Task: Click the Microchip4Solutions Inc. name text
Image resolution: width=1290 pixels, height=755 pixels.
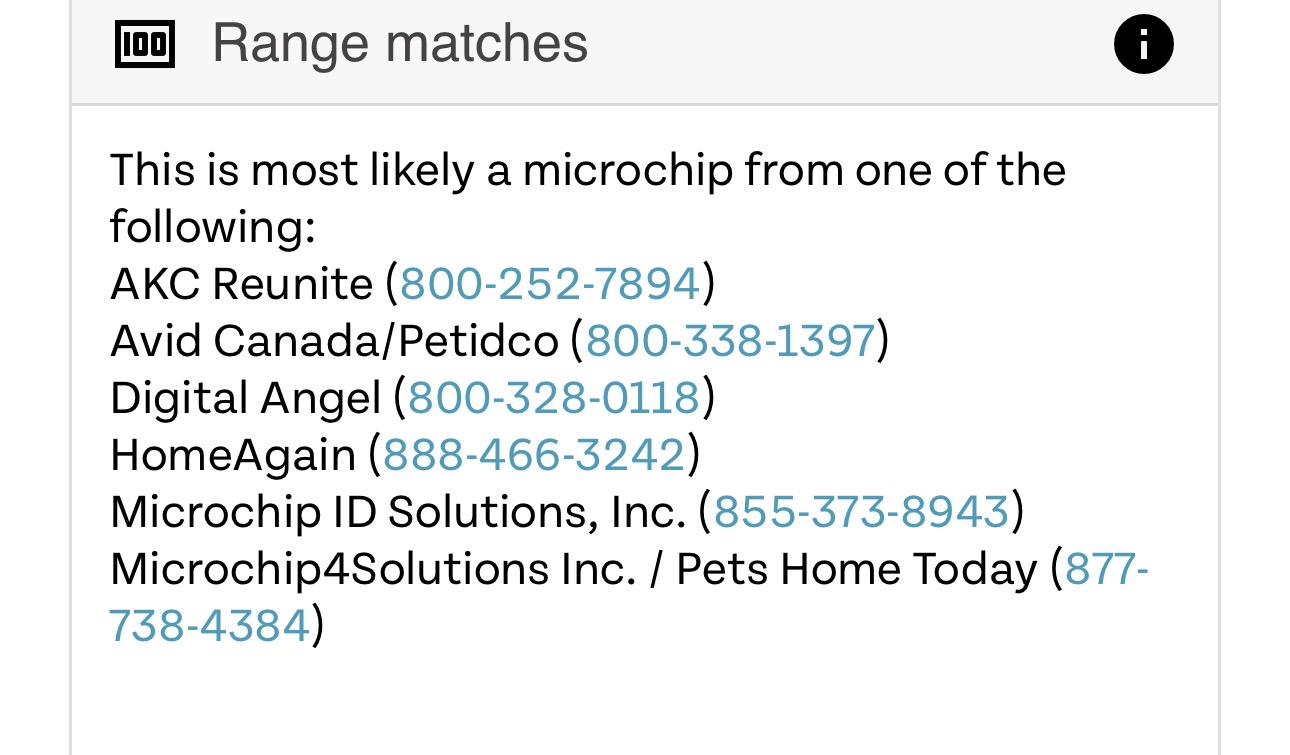Action: tap(372, 569)
